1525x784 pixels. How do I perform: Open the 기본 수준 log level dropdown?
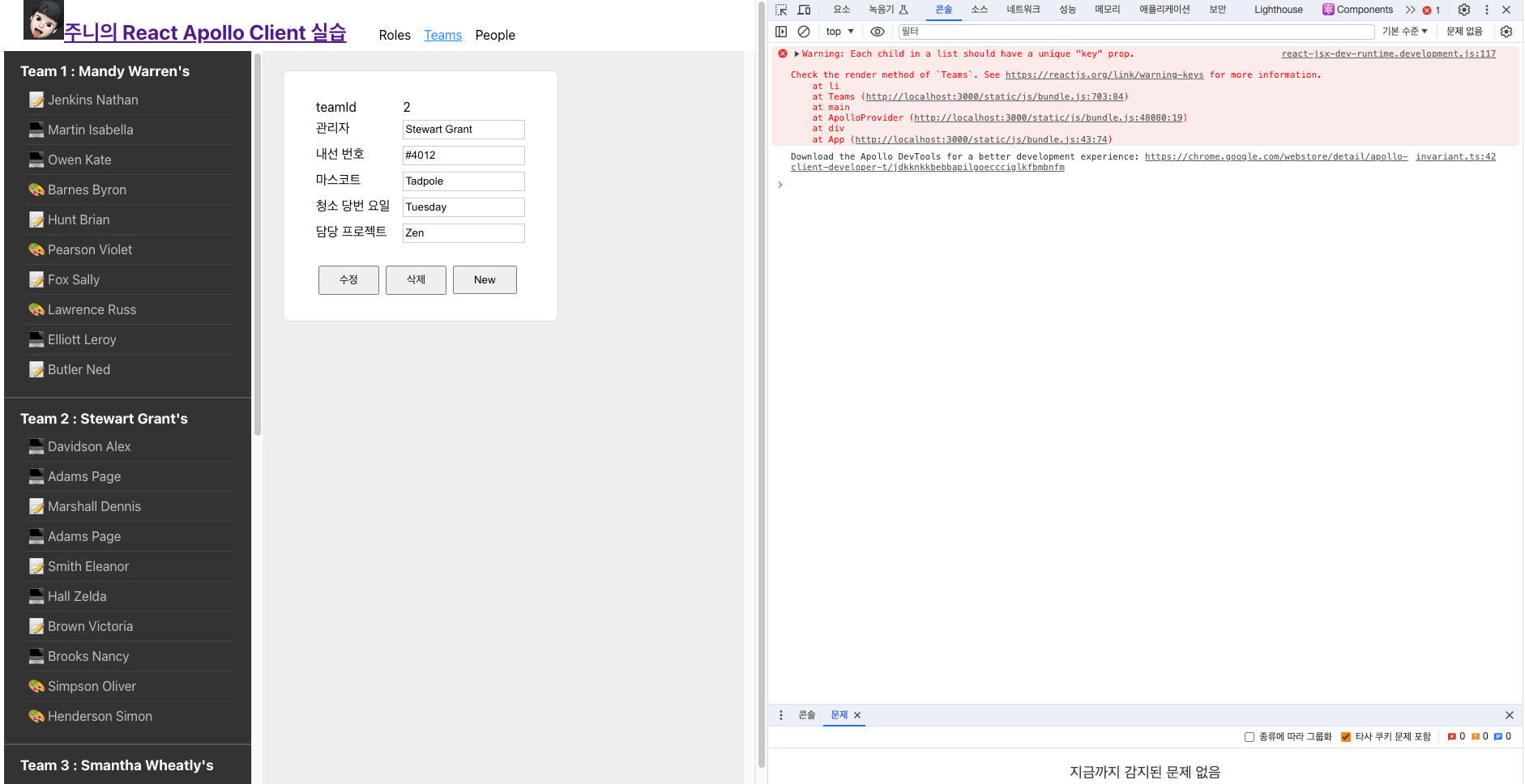(x=1405, y=32)
